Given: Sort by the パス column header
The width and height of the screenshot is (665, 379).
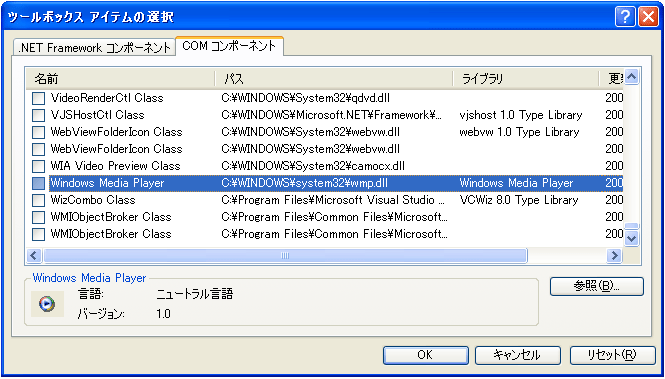Looking at the screenshot, I should [x=333, y=79].
